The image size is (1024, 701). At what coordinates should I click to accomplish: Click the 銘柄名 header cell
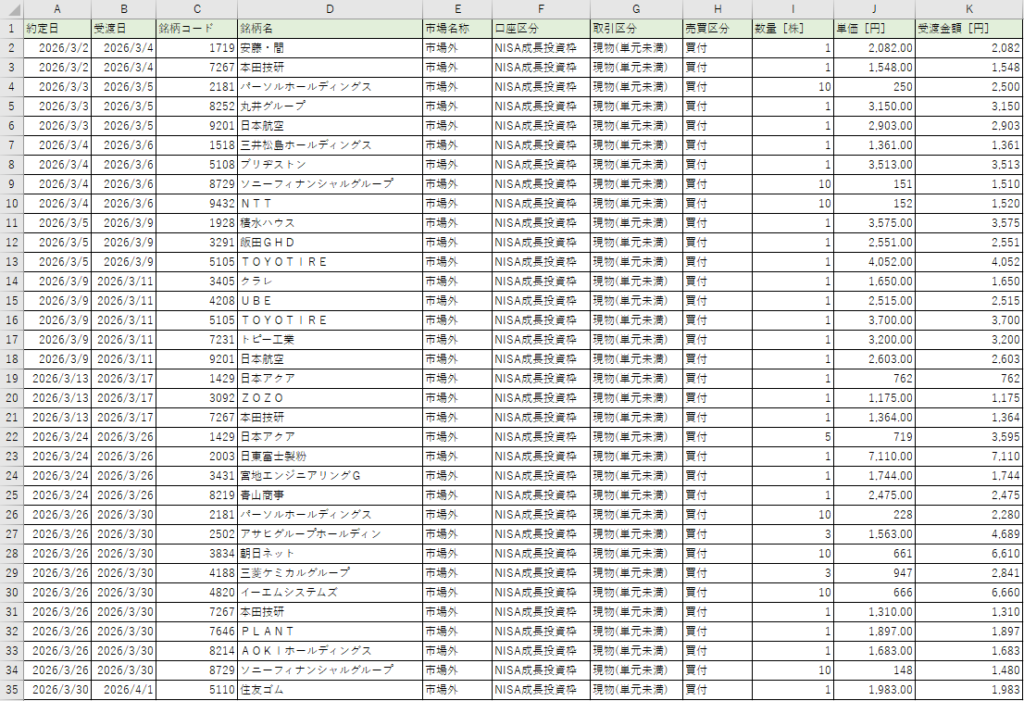pyautogui.click(x=329, y=28)
